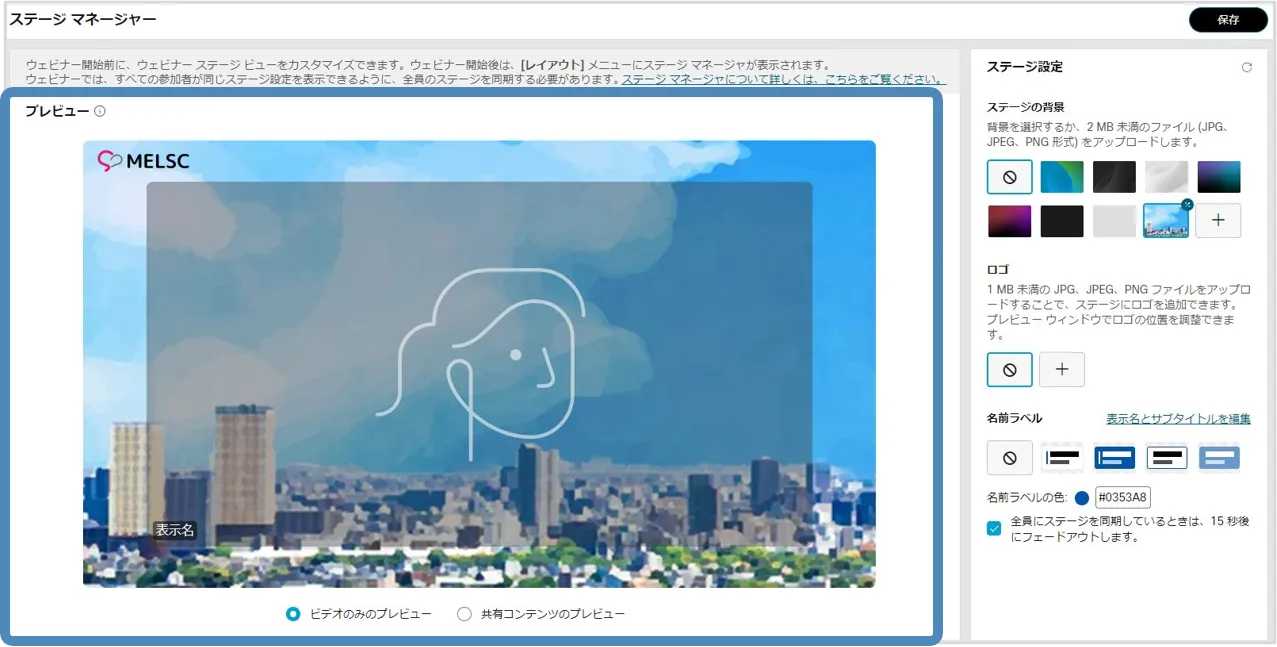This screenshot has height=647, width=1277.
Task: Click the 保存 button
Action: pos(1227,20)
